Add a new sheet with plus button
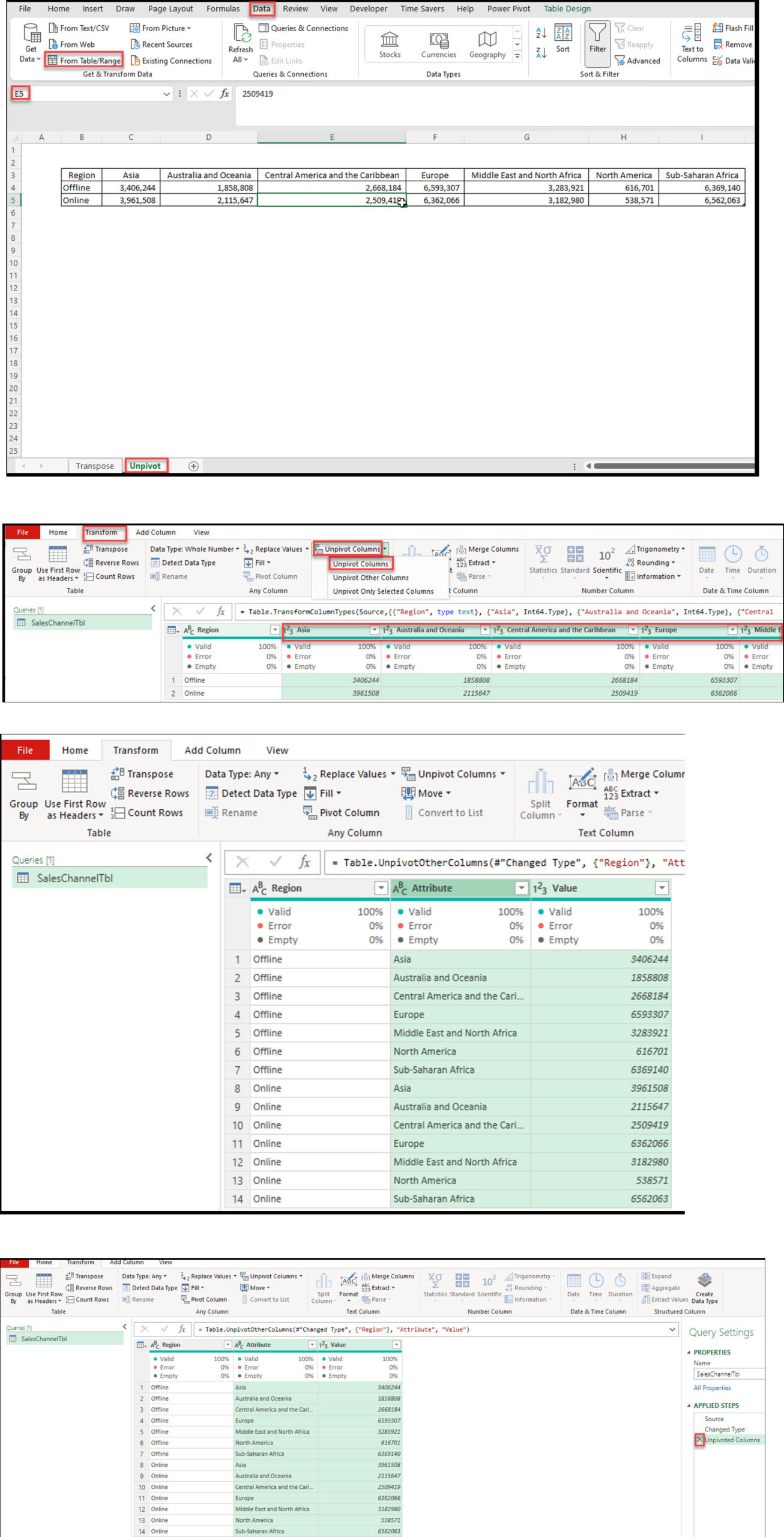 193,466
